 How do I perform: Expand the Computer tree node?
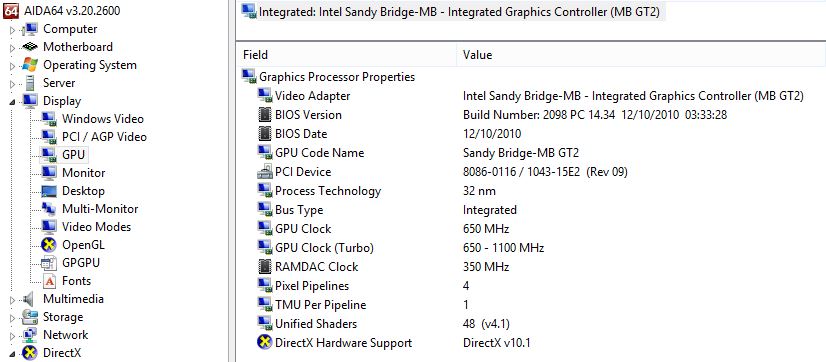click(x=13, y=30)
